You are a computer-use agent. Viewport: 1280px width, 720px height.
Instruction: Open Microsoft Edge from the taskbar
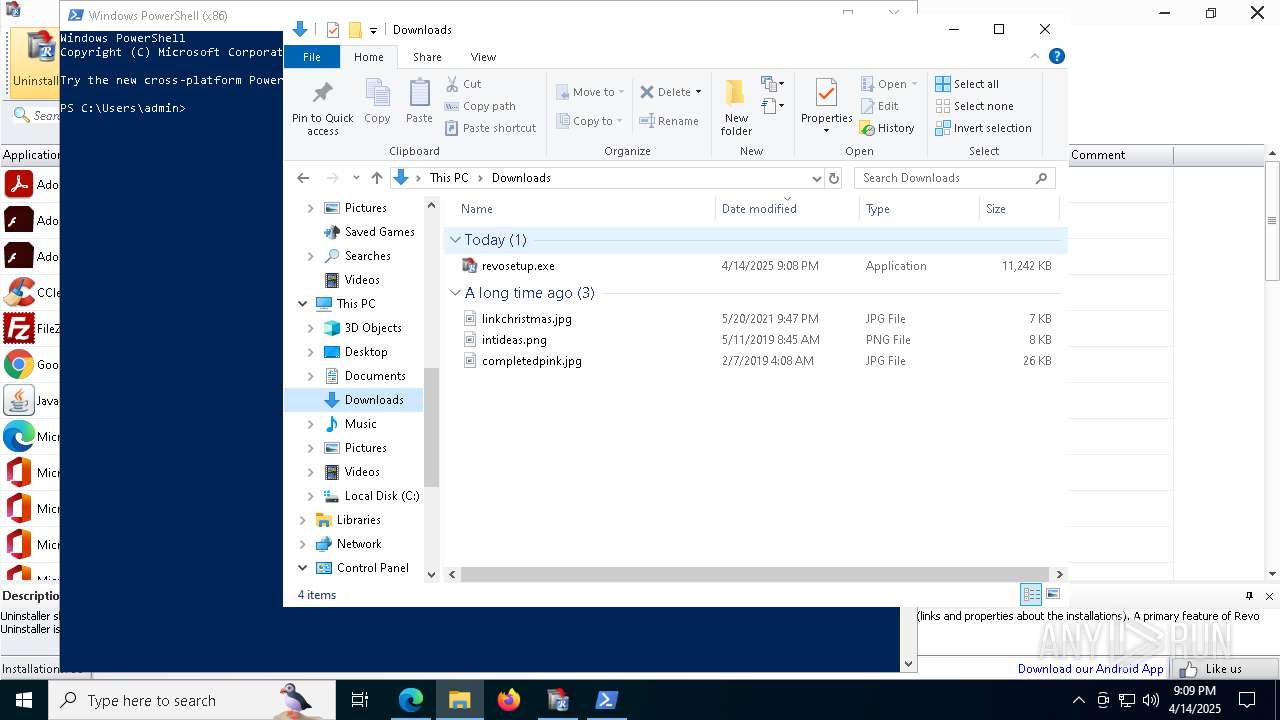(x=411, y=700)
